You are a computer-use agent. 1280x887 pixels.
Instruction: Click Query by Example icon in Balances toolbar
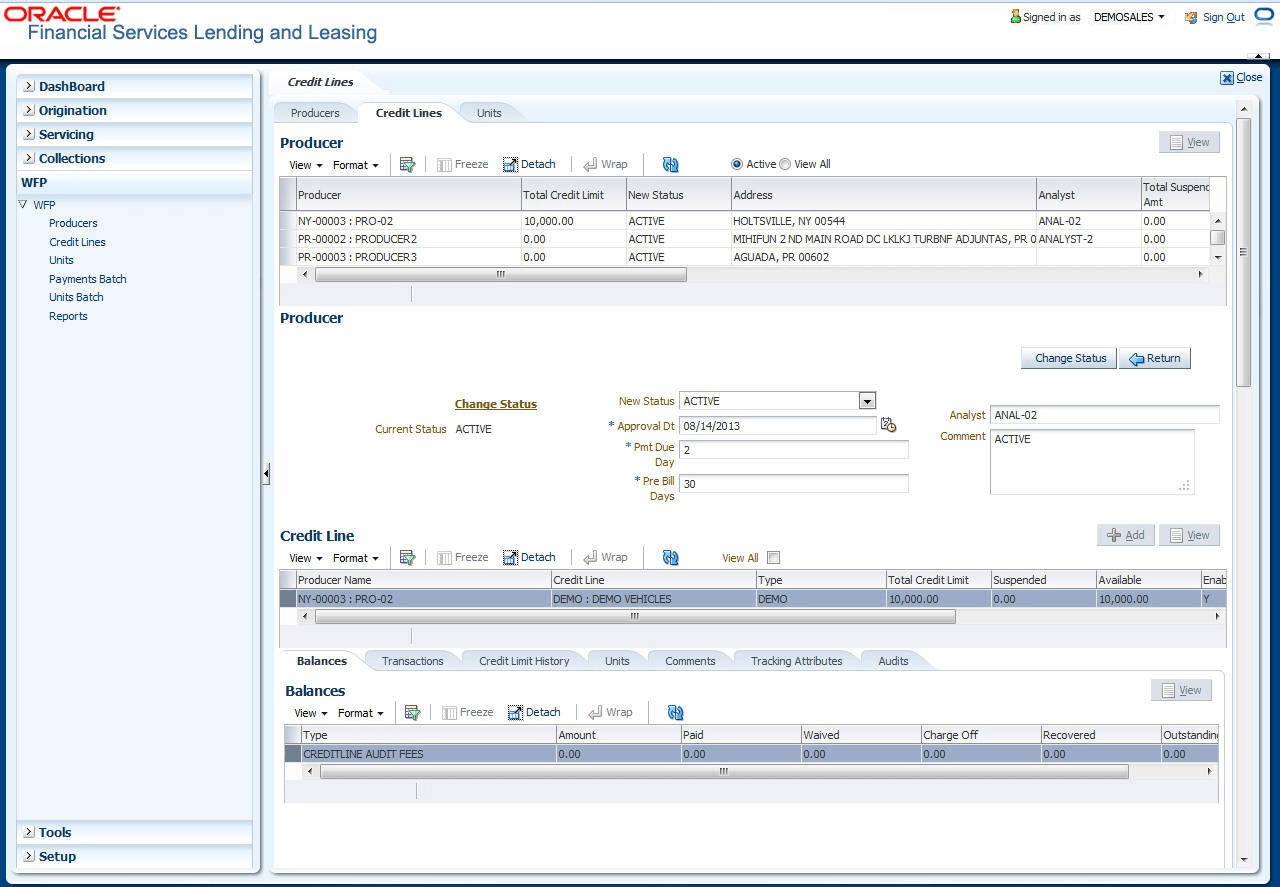click(x=412, y=713)
